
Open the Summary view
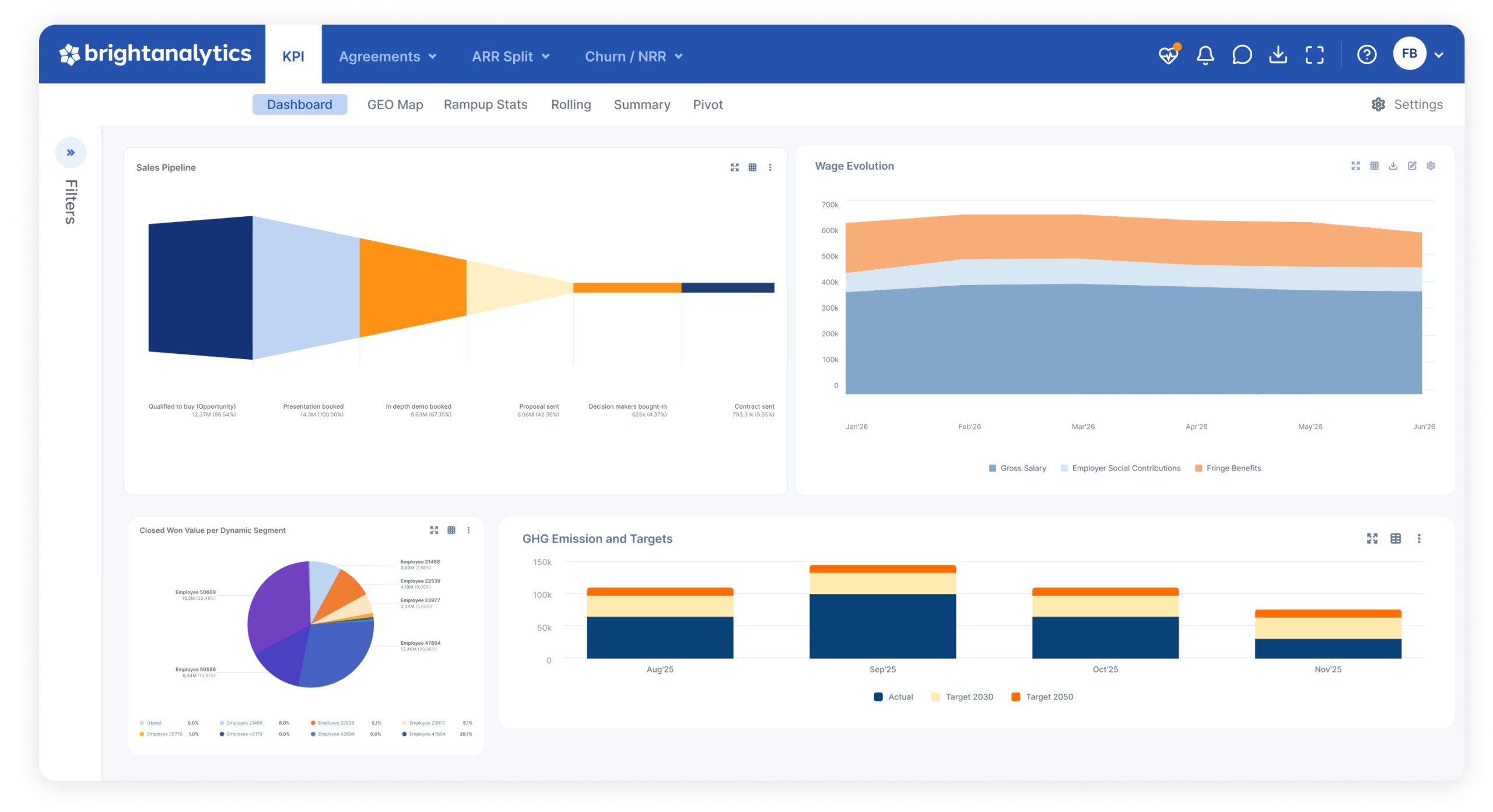(642, 104)
